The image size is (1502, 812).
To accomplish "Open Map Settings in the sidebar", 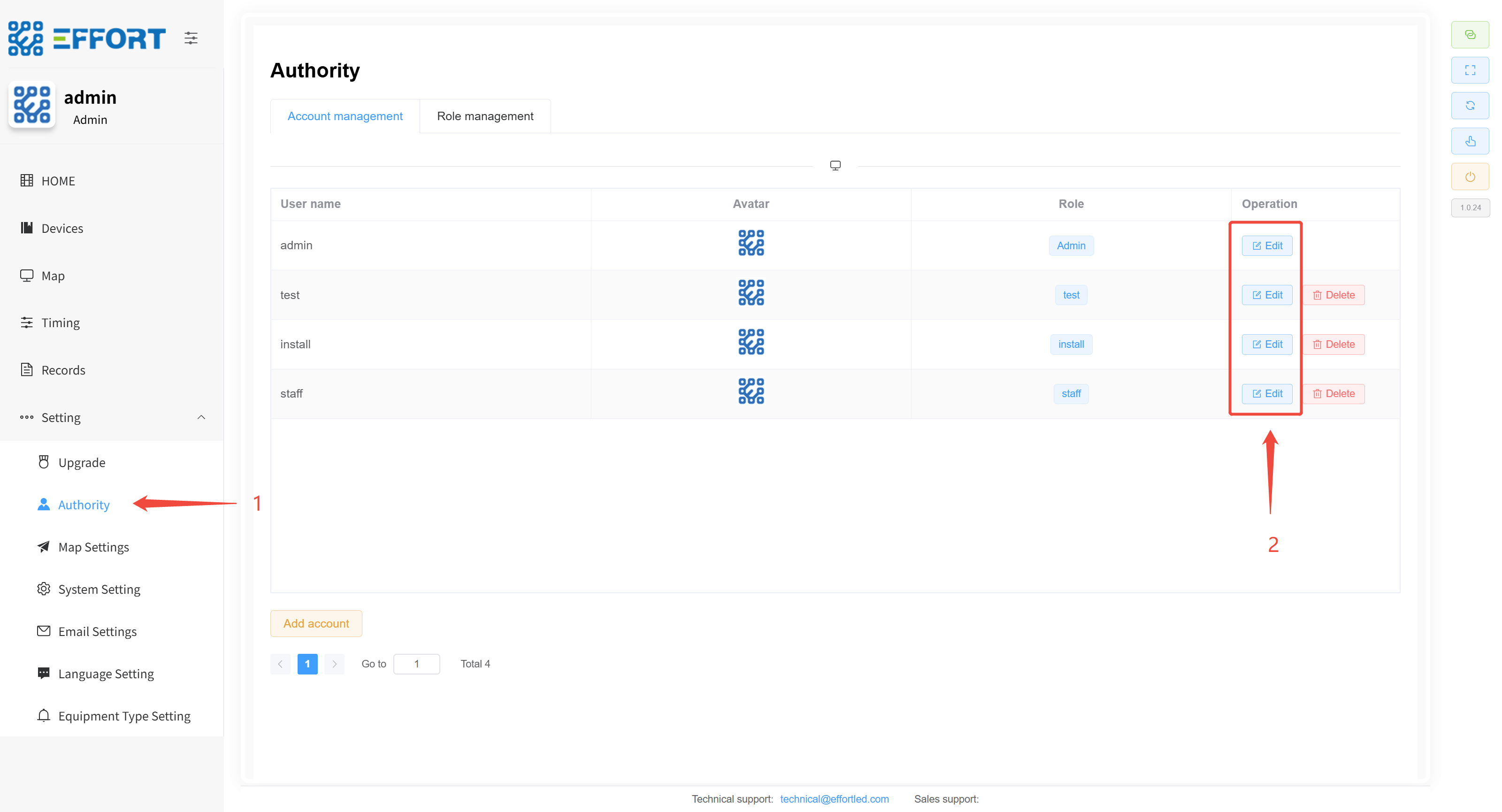I will pos(93,547).
